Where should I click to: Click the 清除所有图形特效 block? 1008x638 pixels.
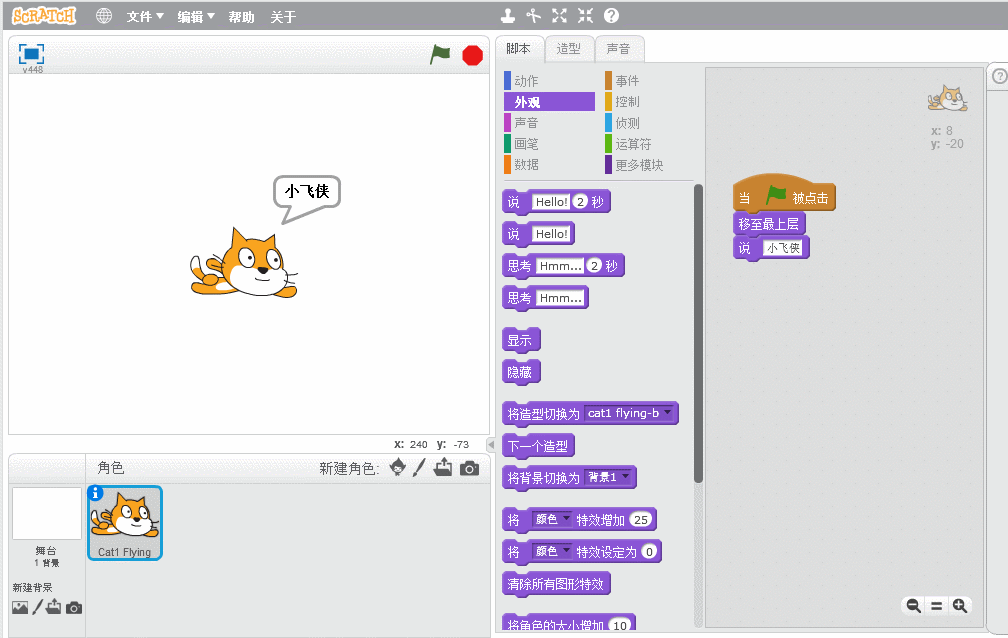[556, 584]
